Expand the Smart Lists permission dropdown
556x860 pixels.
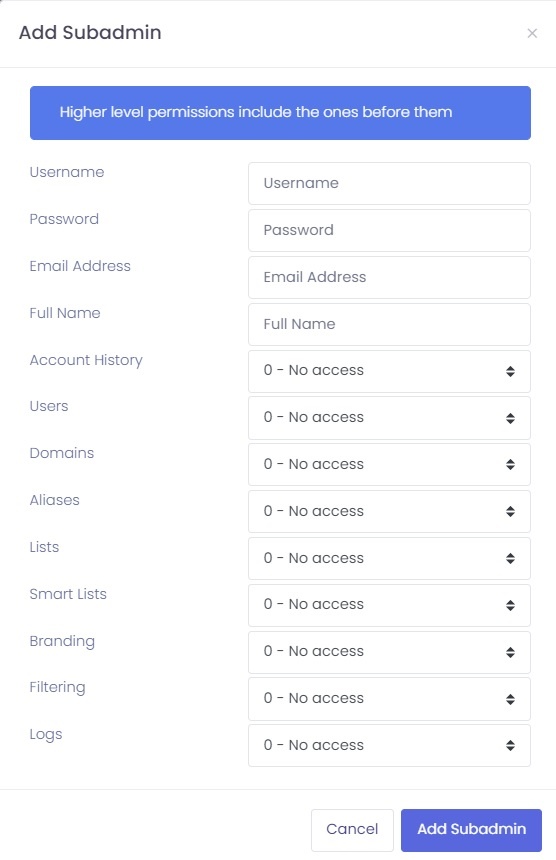389,606
